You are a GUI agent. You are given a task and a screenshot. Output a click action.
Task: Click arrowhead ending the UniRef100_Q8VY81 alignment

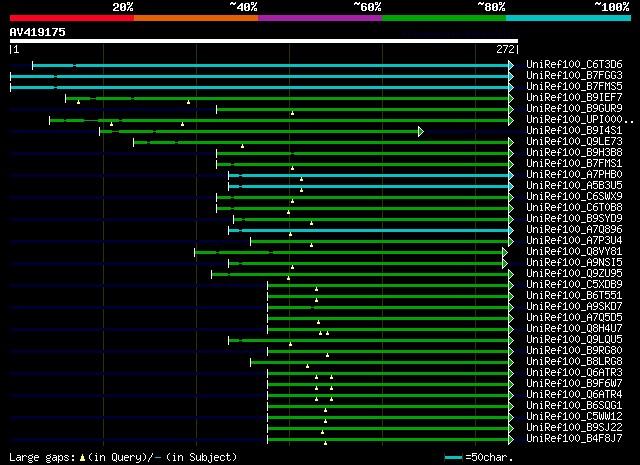pos(505,253)
